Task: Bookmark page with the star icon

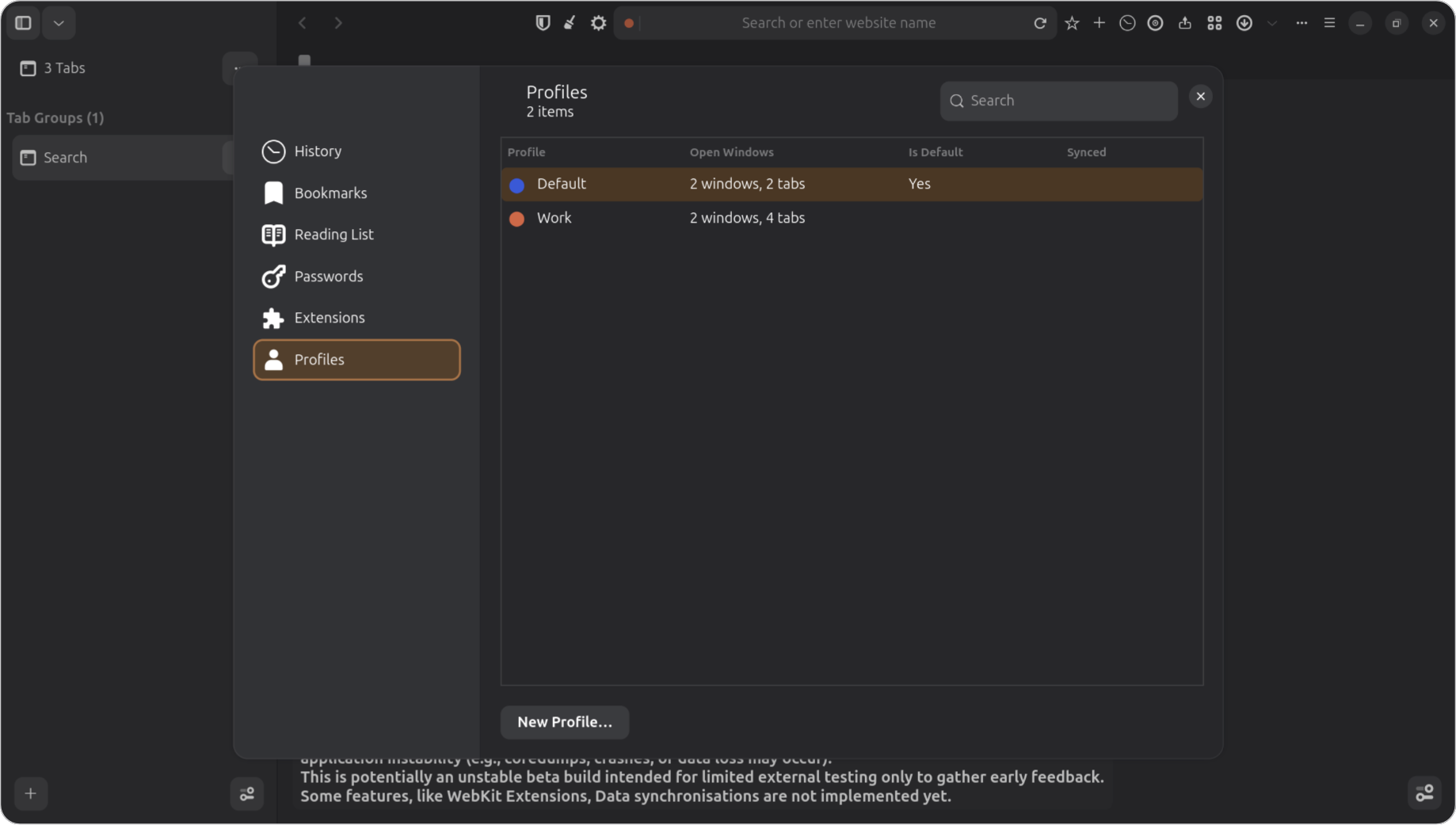Action: (x=1072, y=23)
